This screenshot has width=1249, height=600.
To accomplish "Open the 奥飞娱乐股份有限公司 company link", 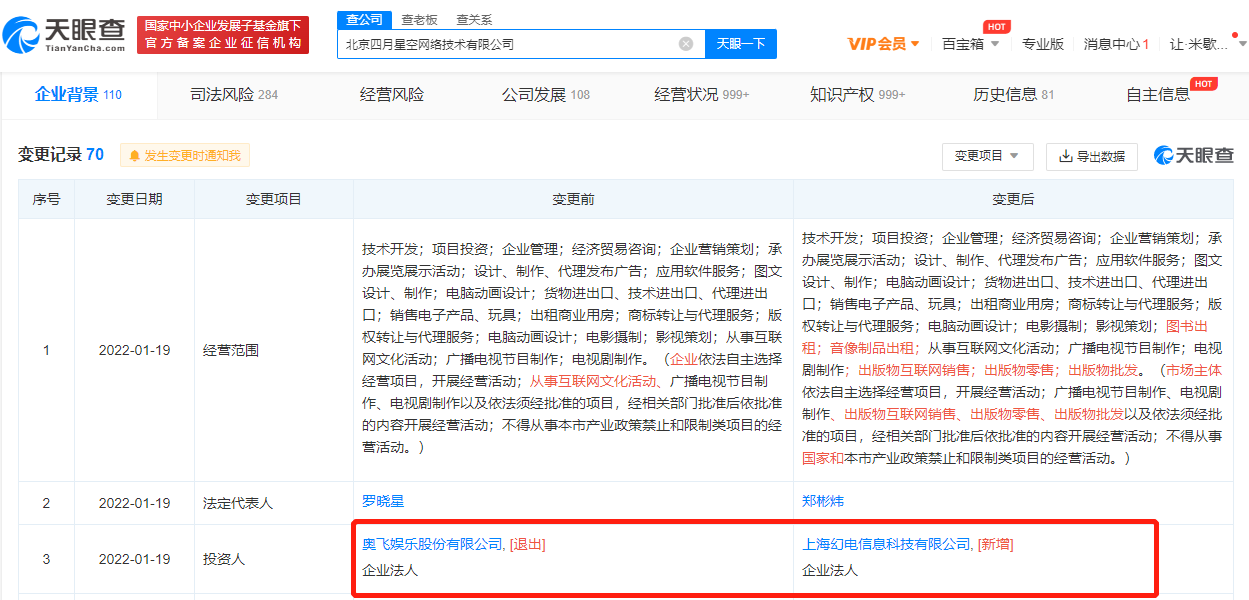I will tap(432, 544).
